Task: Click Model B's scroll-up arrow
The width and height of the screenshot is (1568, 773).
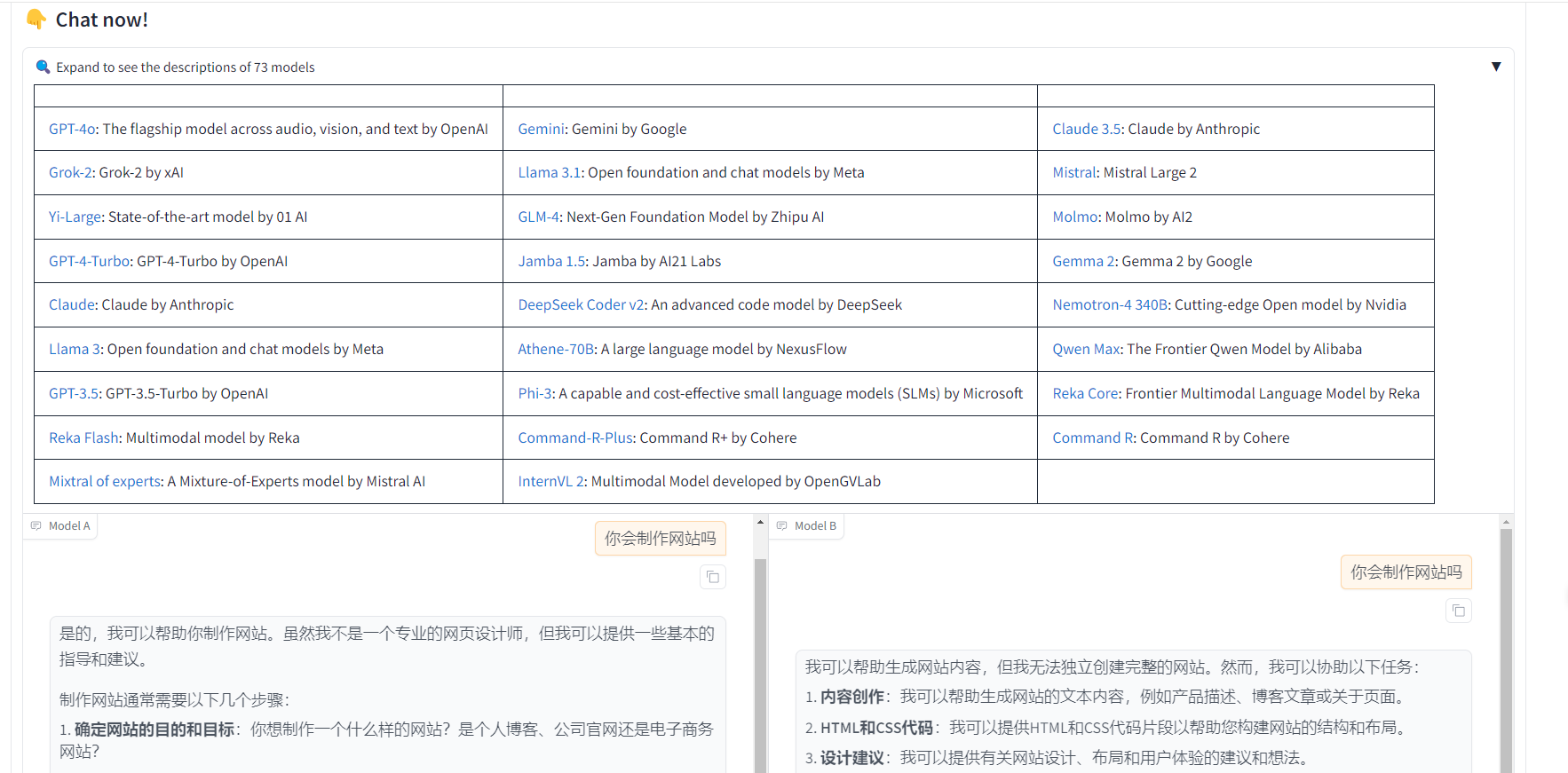Action: [x=1506, y=523]
